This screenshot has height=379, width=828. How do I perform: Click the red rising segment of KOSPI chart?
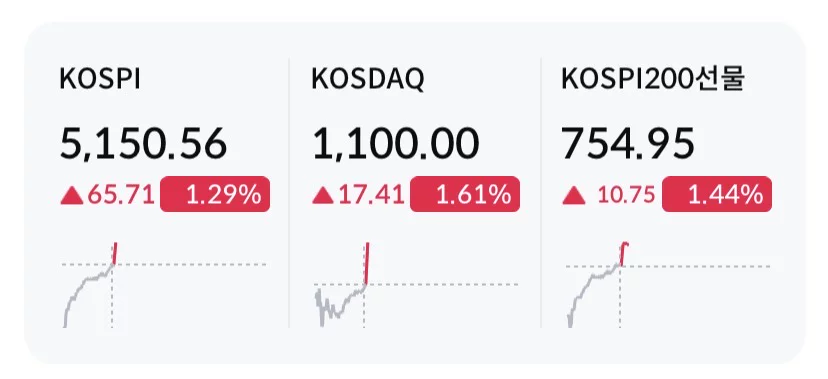(x=115, y=253)
